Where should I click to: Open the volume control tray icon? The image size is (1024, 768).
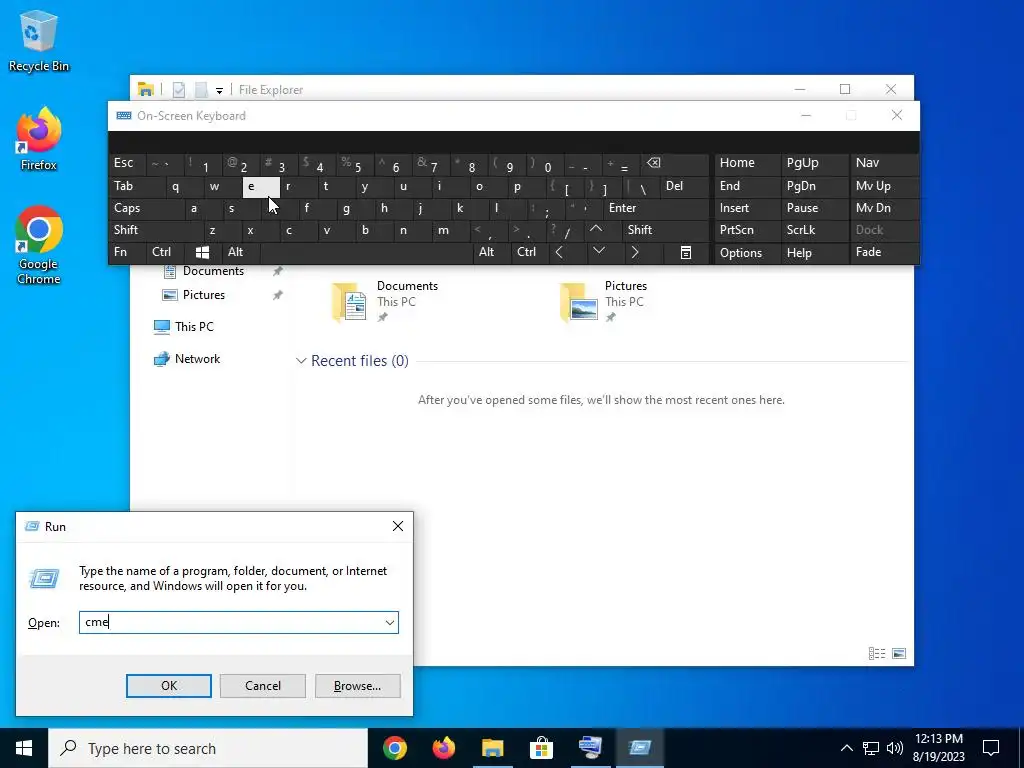pos(895,748)
